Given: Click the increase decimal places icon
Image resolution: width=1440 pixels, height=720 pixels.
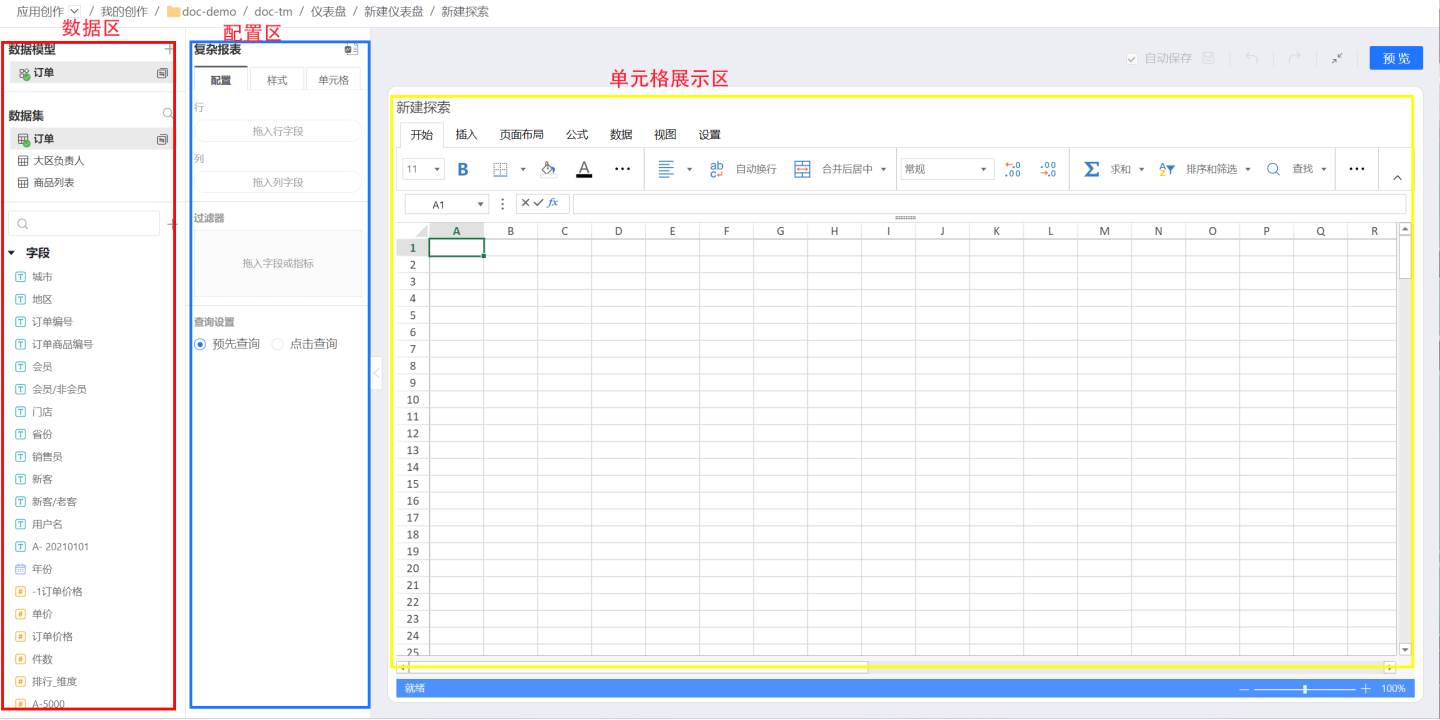Looking at the screenshot, I should coord(1012,169).
